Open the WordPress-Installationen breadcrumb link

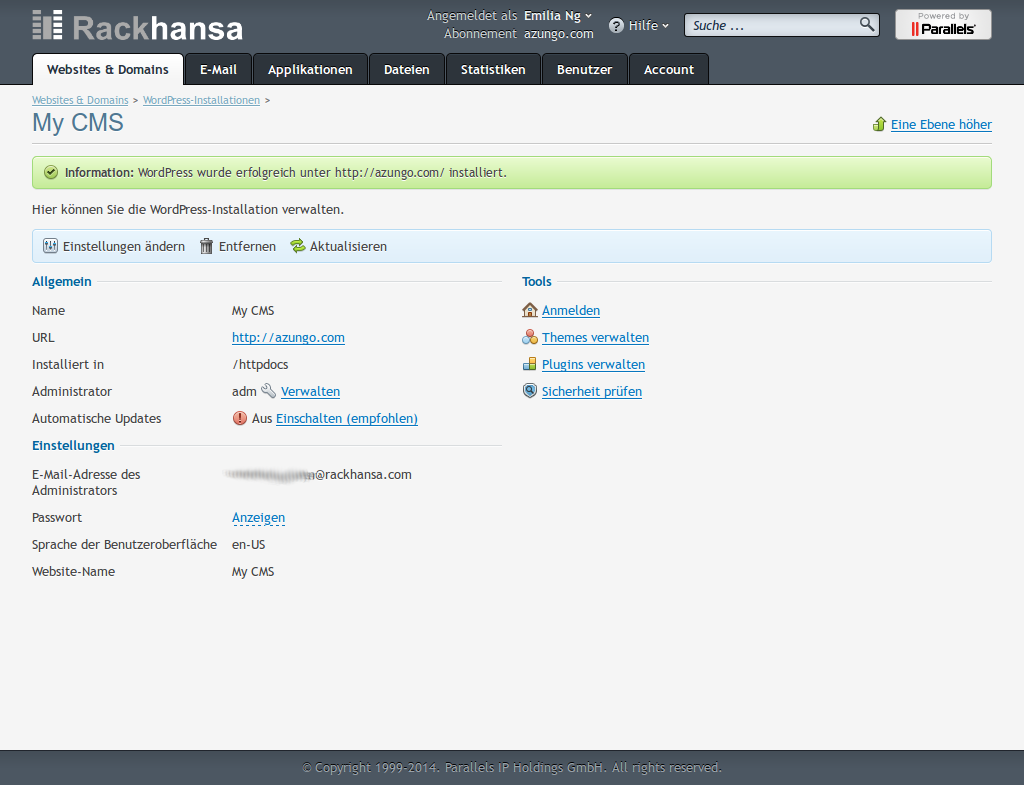coord(201,100)
